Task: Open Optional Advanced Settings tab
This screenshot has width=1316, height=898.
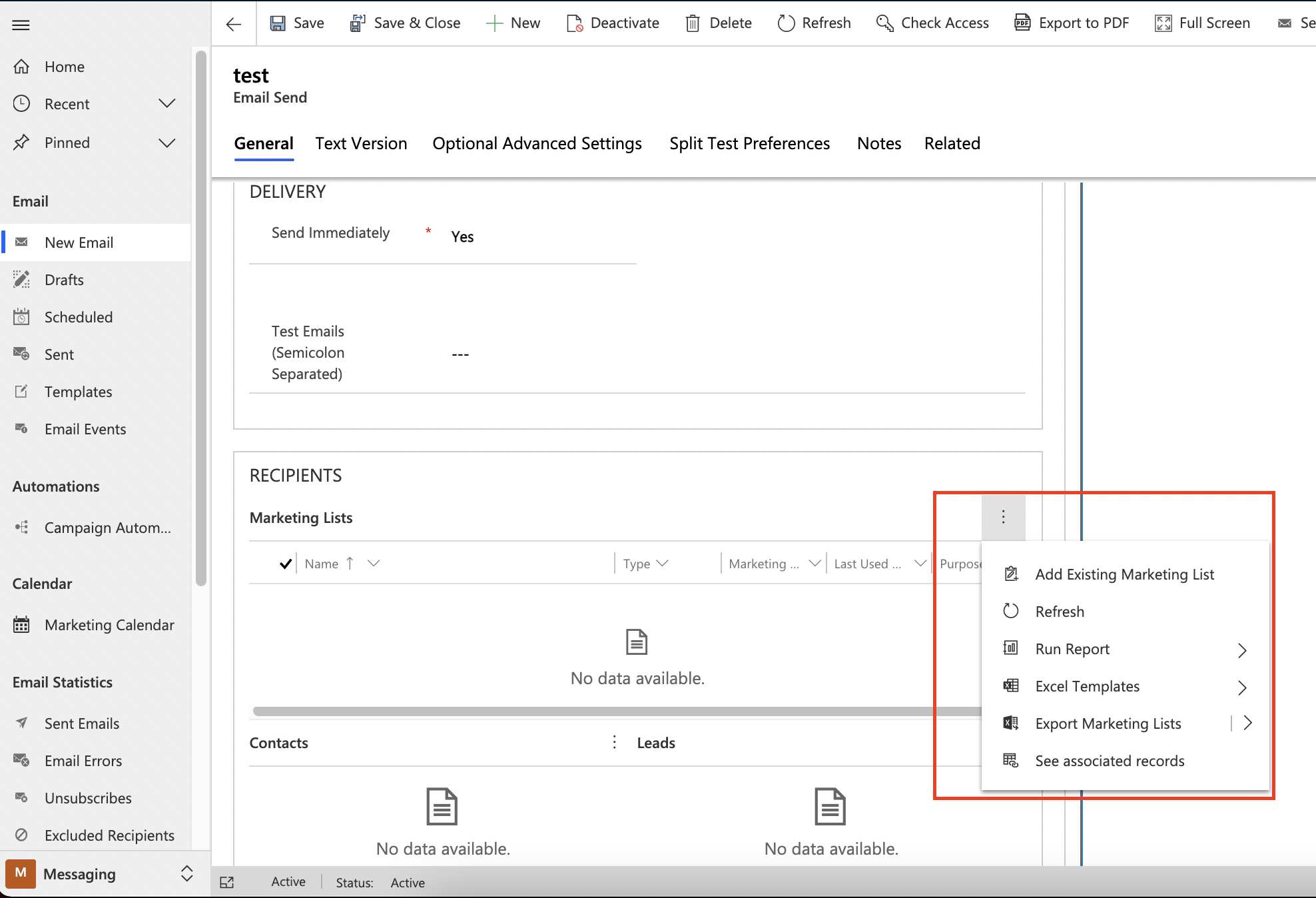Action: point(537,143)
